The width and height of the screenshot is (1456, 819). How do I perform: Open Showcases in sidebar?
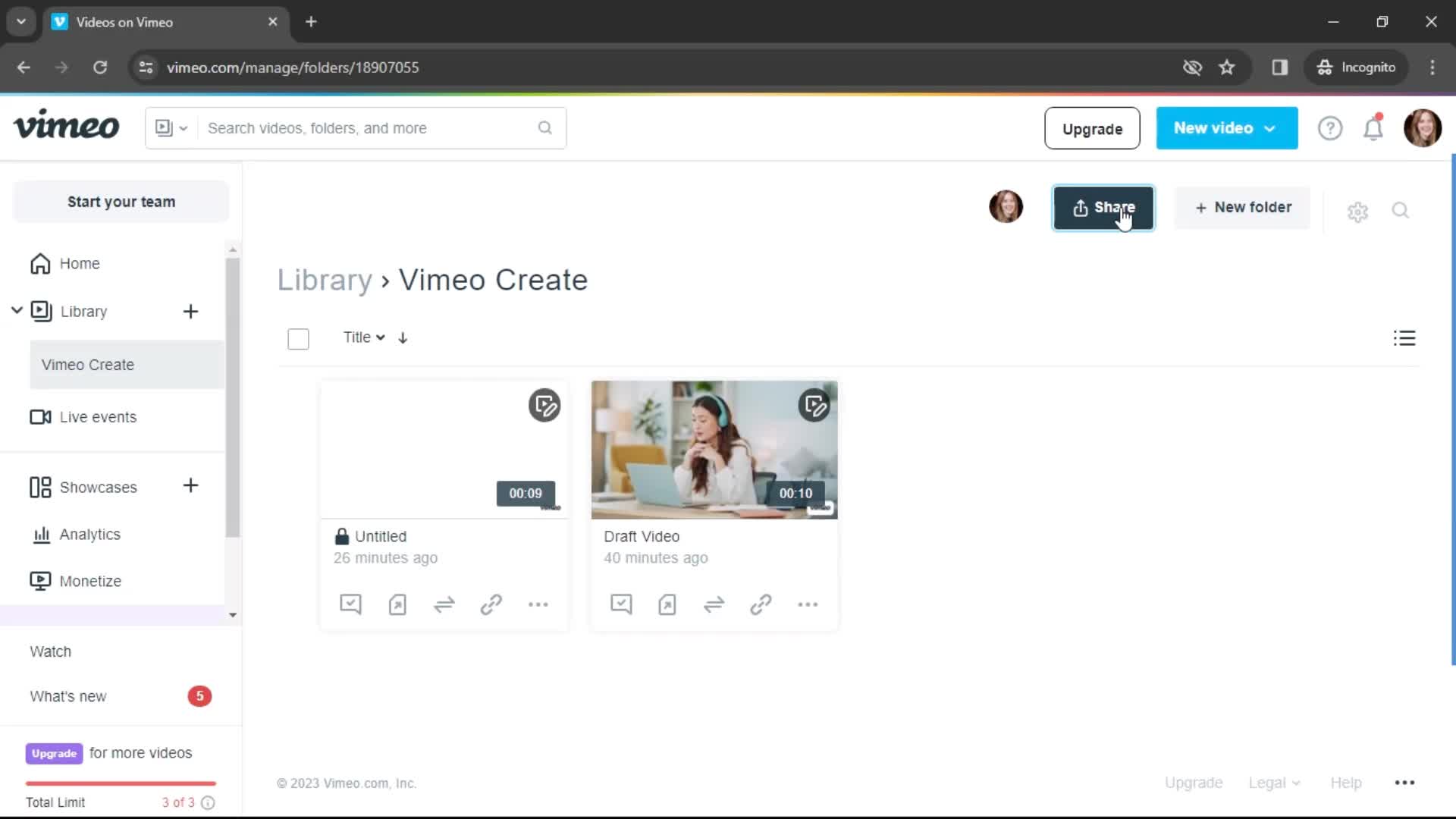[x=83, y=487]
